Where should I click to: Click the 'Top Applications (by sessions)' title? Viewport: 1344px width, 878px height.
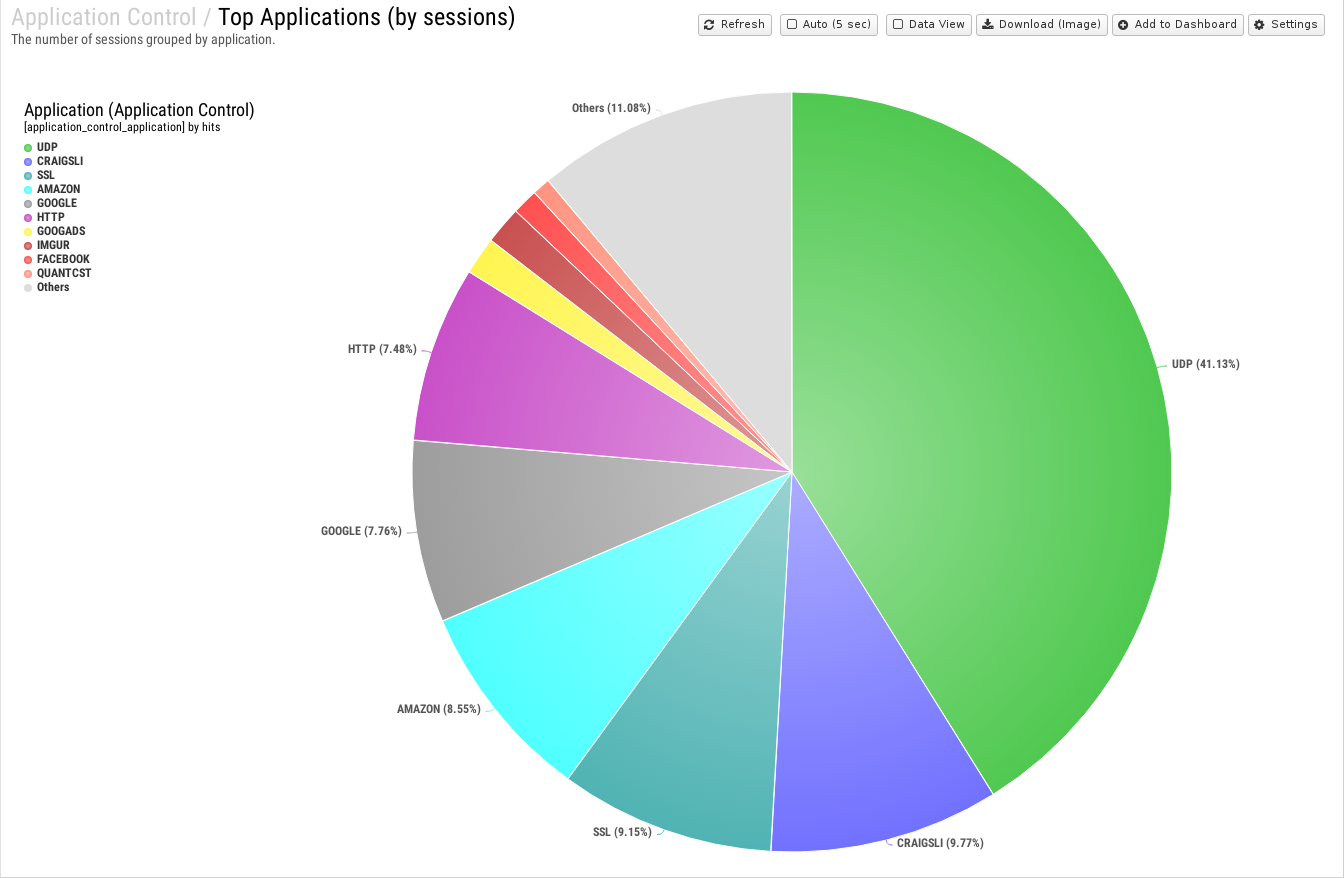366,17
